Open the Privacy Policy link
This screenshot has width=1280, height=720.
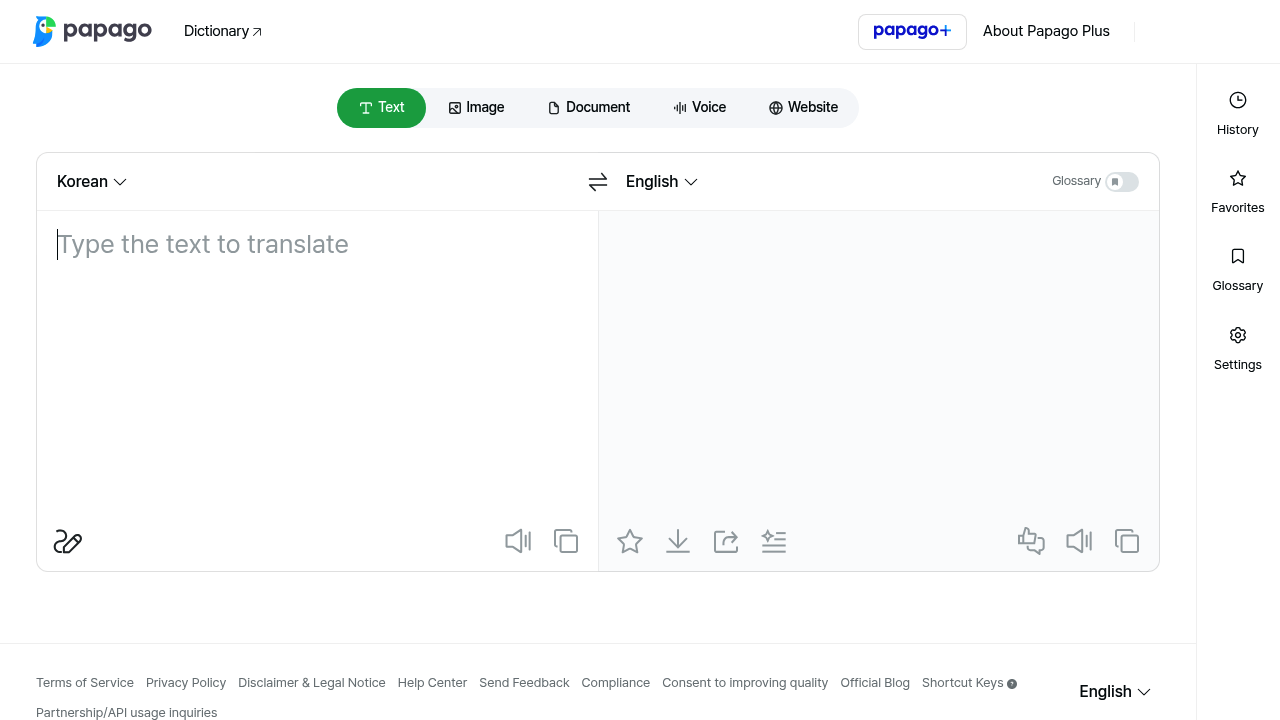tap(186, 683)
